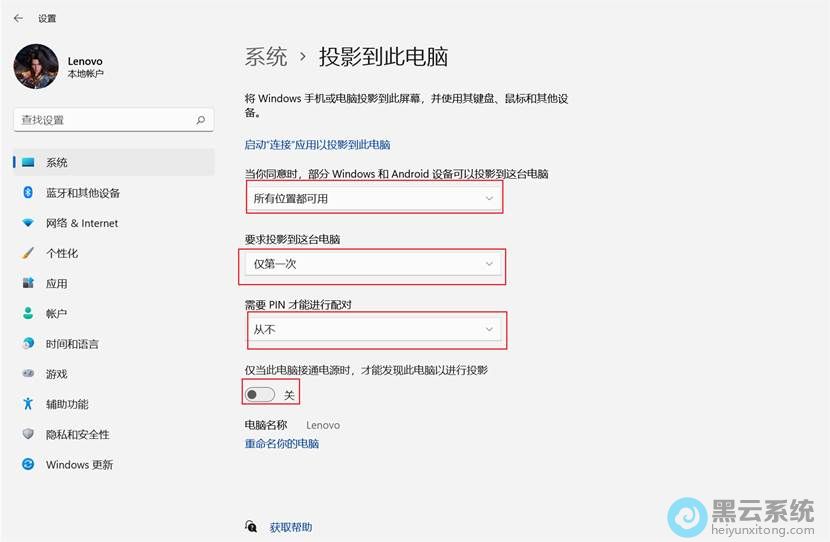Viewport: 830px width, 542px height.
Task: Select the 网络 & Internet wifi icon
Action: pos(28,223)
